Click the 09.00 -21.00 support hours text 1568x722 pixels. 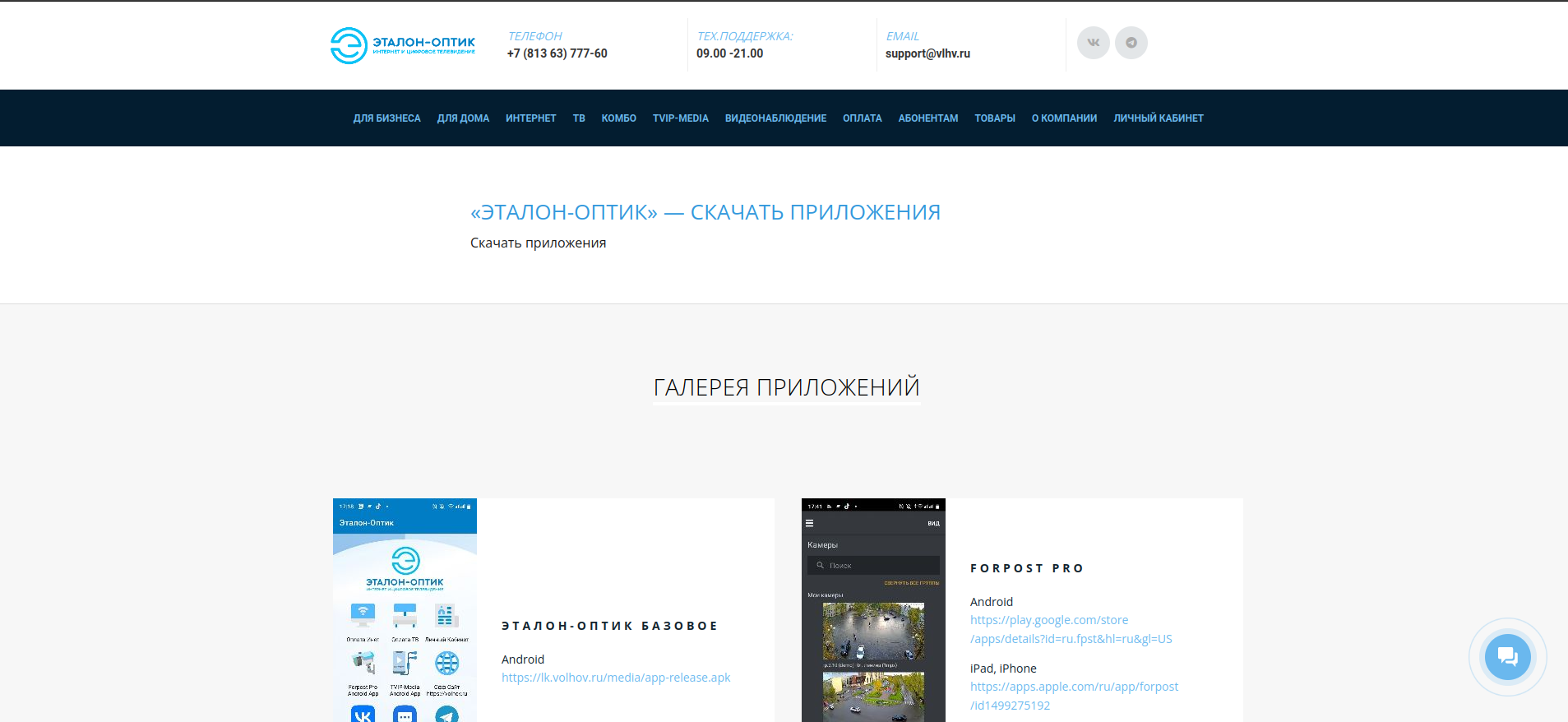[730, 53]
